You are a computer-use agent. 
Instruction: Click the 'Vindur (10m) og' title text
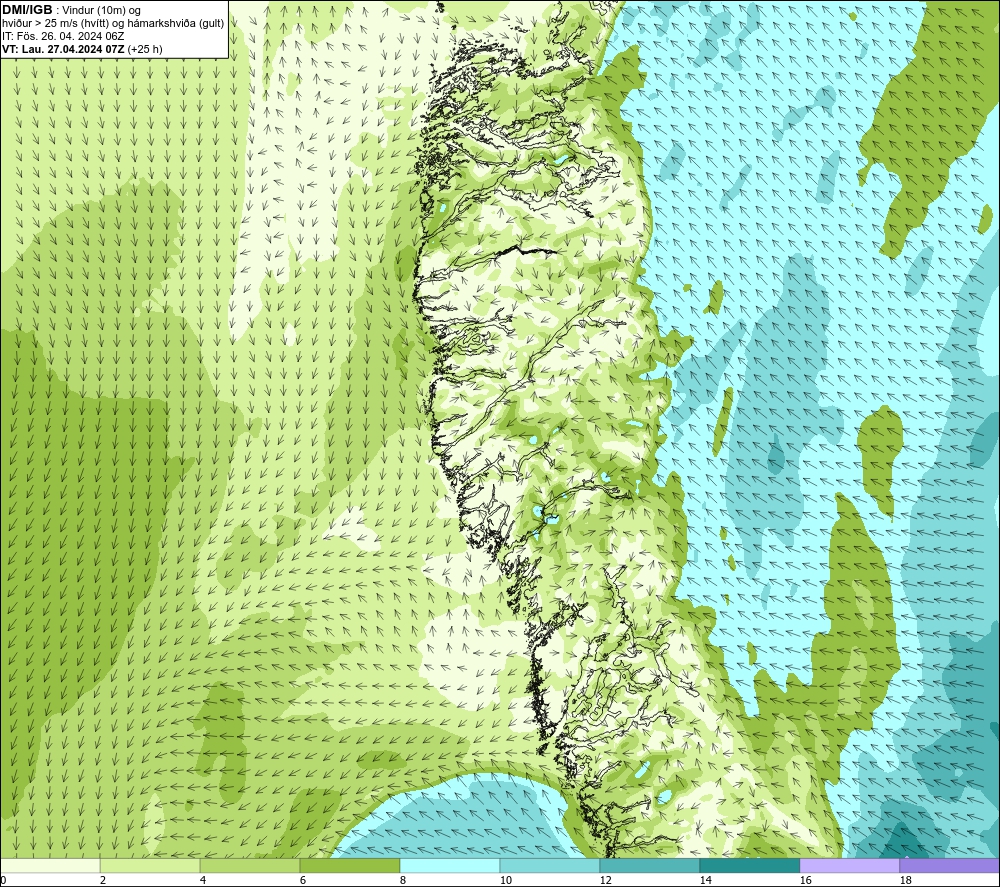coord(101,11)
